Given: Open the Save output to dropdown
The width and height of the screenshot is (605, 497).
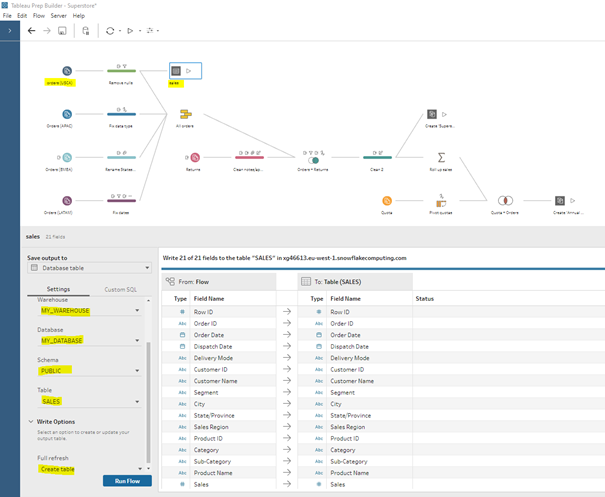Looking at the screenshot, I should point(90,268).
